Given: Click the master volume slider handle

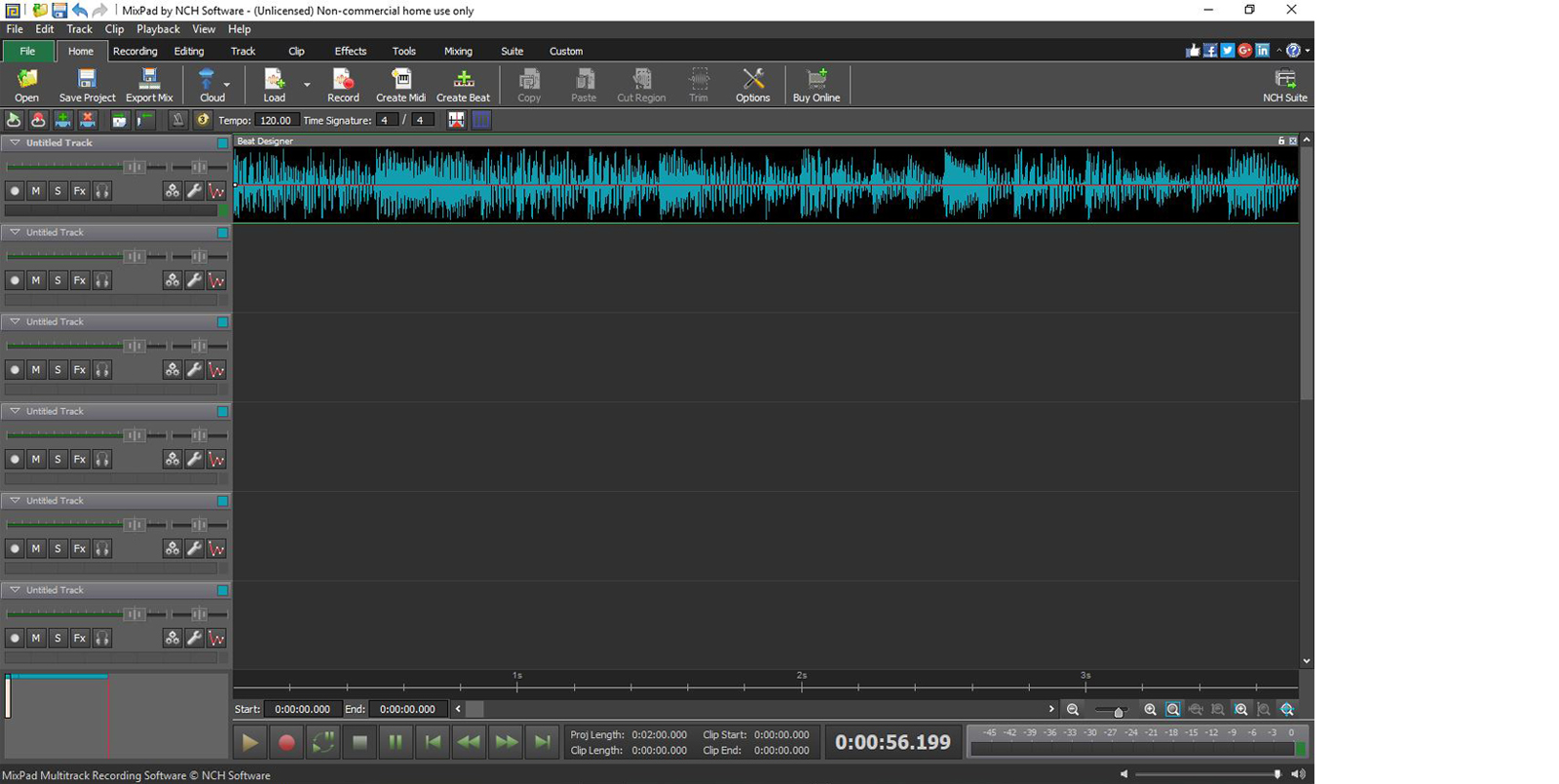Looking at the screenshot, I should (1277, 774).
